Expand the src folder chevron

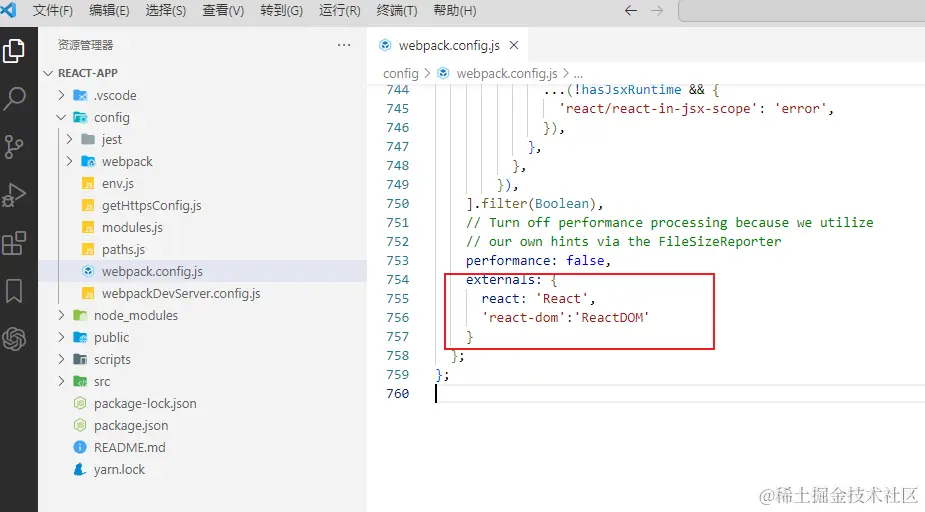(61, 382)
